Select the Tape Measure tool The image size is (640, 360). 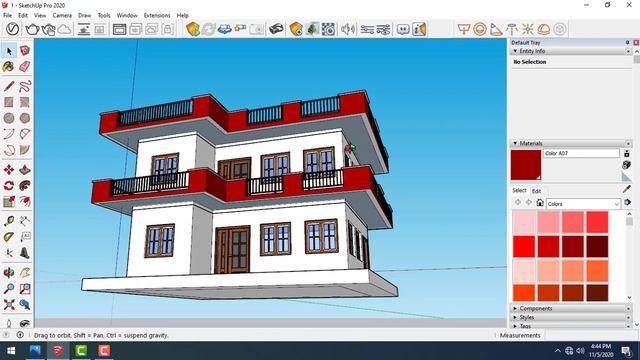click(9, 221)
